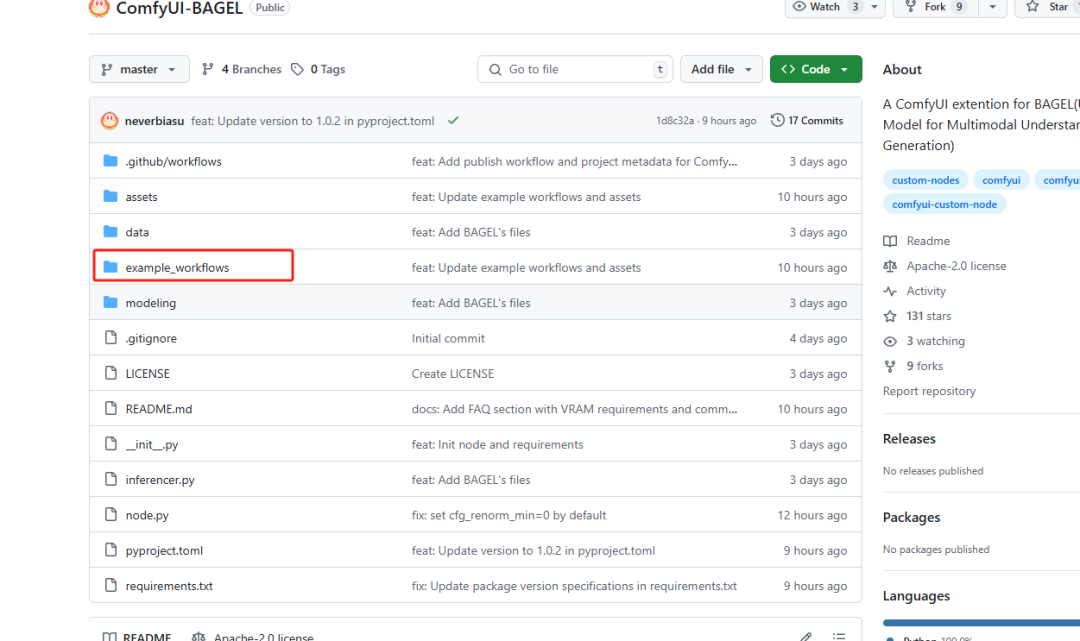Image resolution: width=1080 pixels, height=641 pixels.
Task: Open the 'fix: set cfg_renorm_min=0 by default' commit
Action: pyautogui.click(x=509, y=516)
